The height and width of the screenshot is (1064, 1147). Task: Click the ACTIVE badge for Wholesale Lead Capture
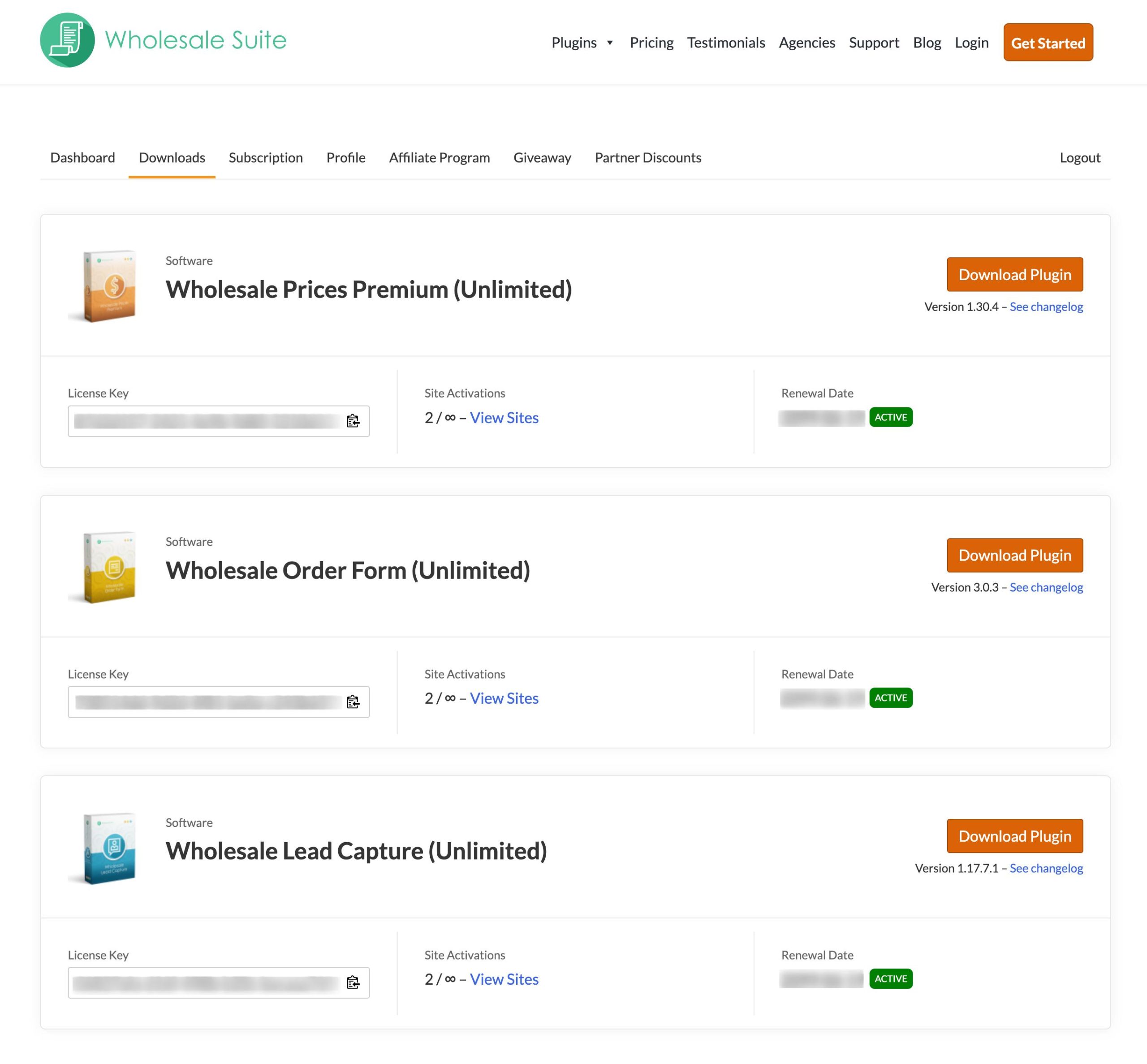pyautogui.click(x=890, y=979)
